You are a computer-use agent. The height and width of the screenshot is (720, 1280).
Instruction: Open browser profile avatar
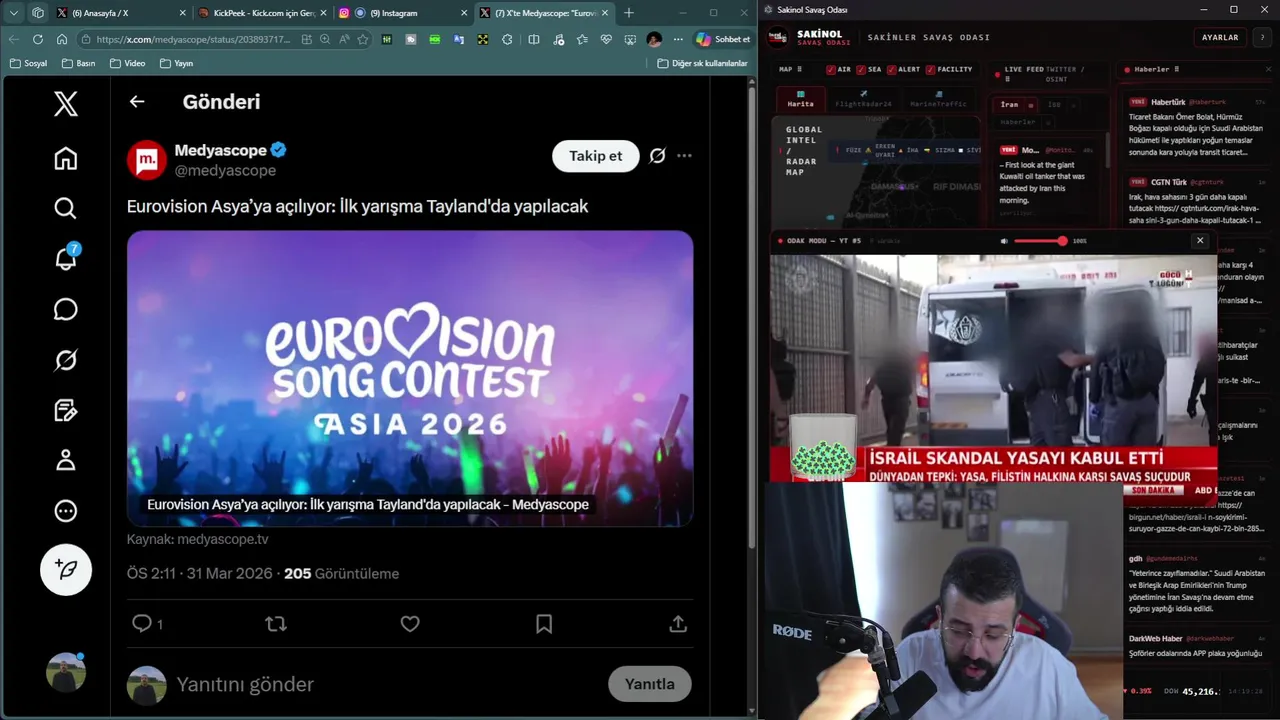654,39
